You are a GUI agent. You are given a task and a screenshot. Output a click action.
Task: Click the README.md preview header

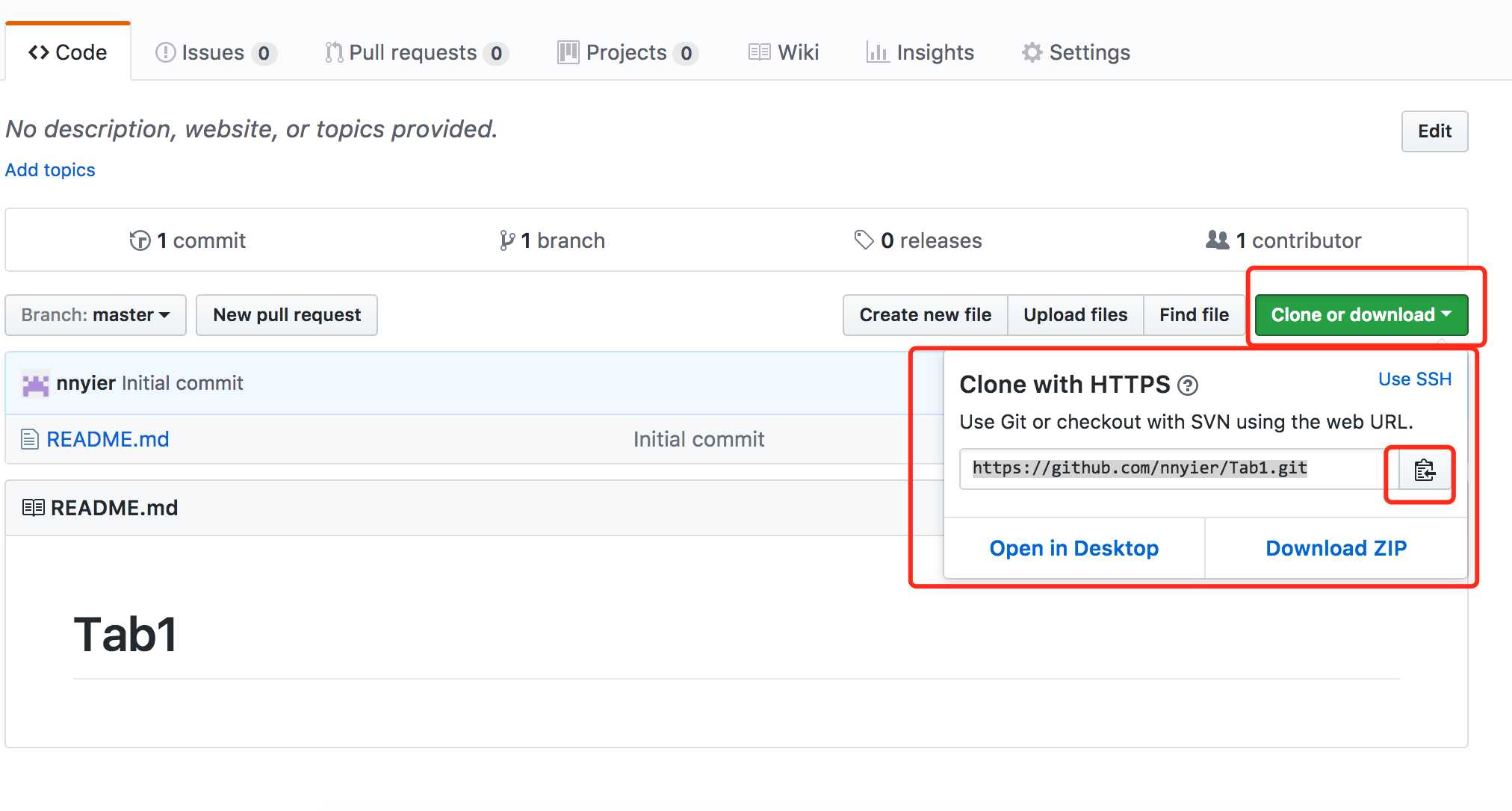[x=114, y=508]
